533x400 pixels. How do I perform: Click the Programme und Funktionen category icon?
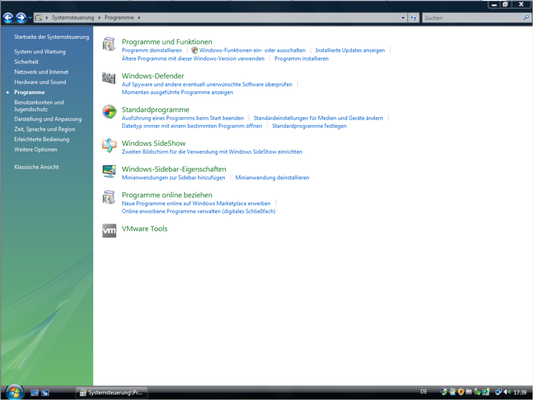[x=109, y=44]
